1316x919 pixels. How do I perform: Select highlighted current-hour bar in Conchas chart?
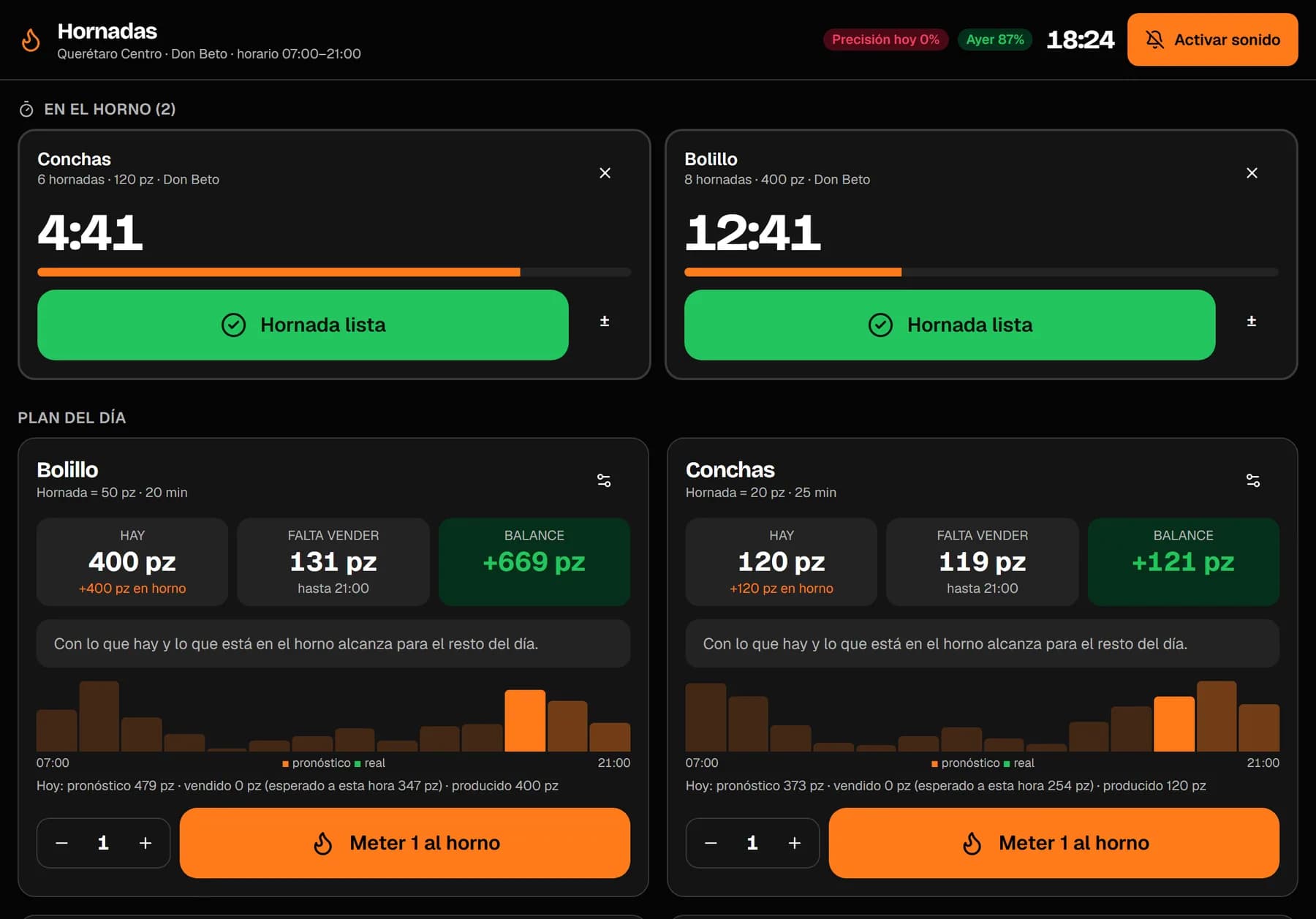click(1174, 724)
